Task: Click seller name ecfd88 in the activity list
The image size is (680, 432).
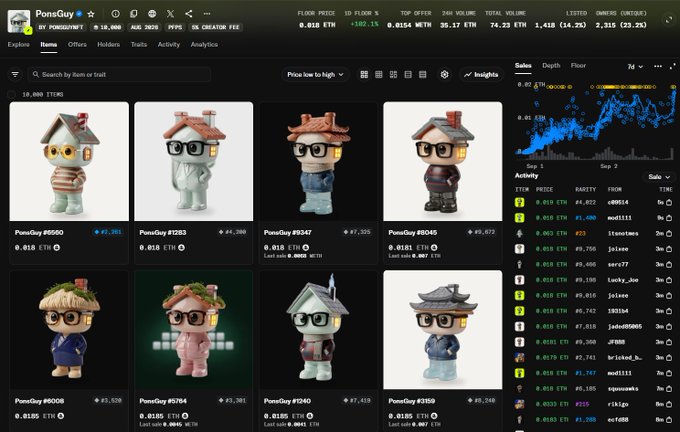Action: tap(618, 419)
